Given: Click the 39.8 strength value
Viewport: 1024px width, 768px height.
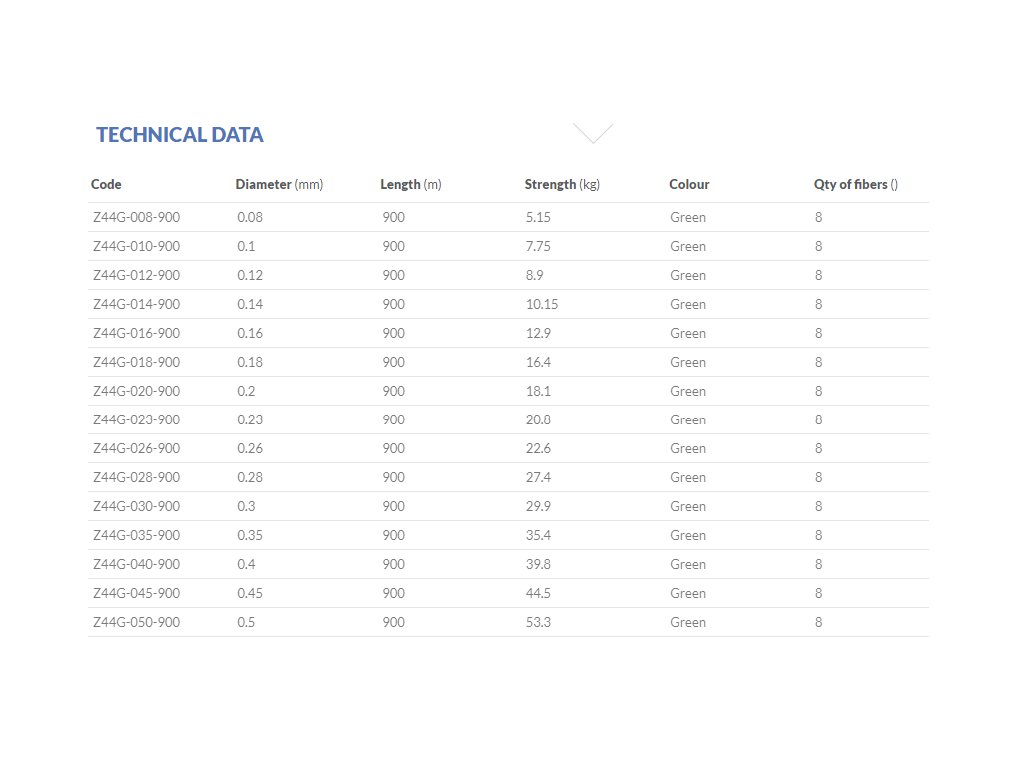Looking at the screenshot, I should (538, 564).
